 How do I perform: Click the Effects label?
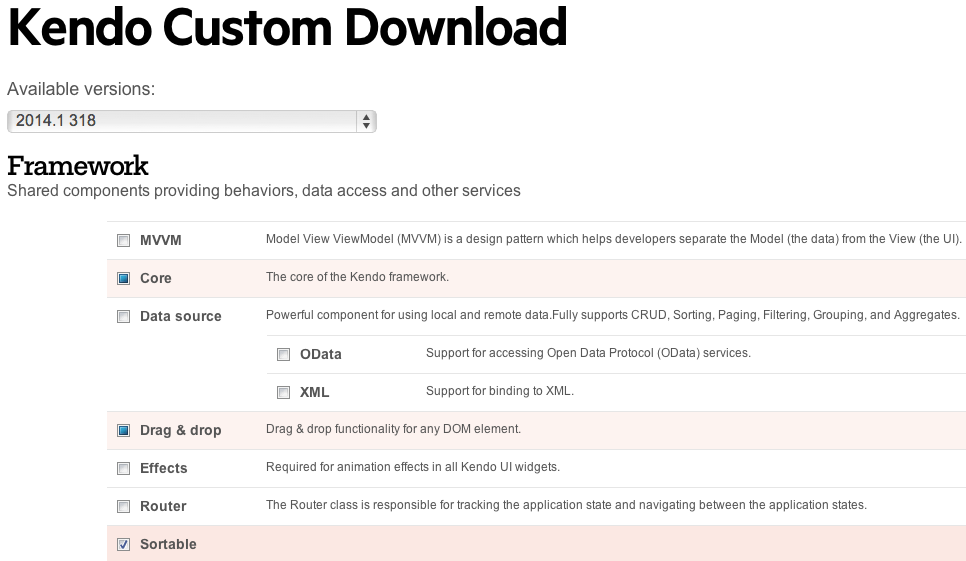tap(163, 469)
